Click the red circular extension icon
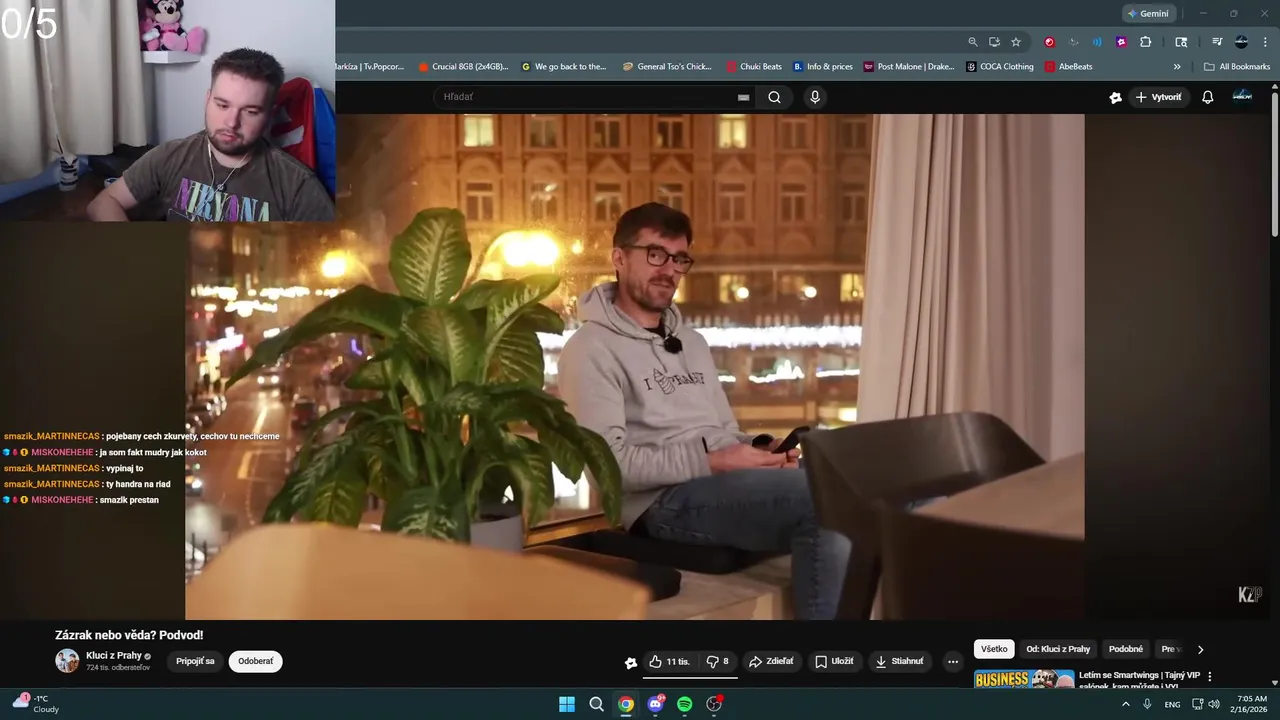This screenshot has height=720, width=1280. click(x=1049, y=42)
